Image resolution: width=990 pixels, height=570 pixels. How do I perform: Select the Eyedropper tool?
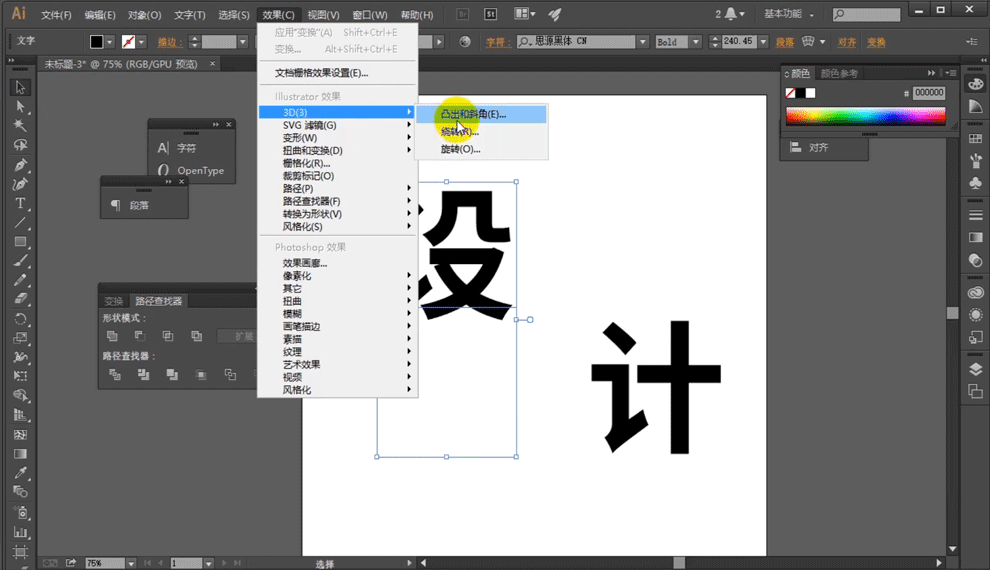20,472
